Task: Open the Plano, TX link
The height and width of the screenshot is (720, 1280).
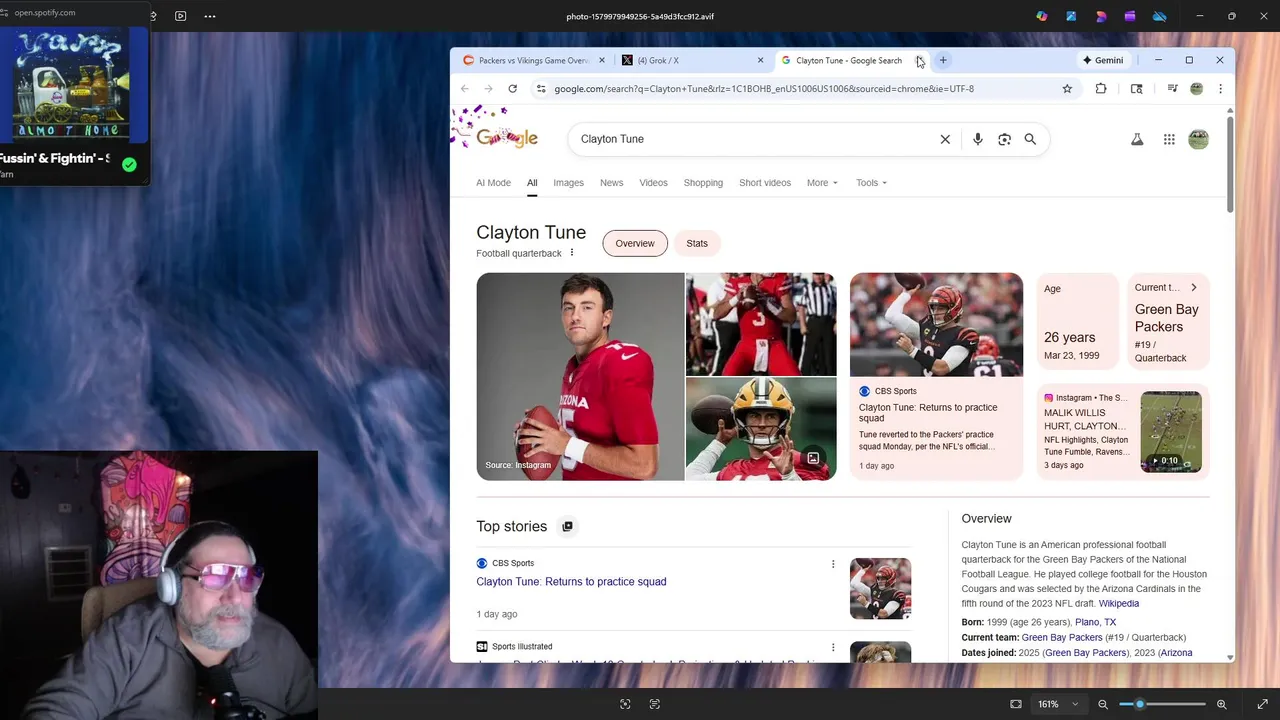Action: tap(1095, 622)
